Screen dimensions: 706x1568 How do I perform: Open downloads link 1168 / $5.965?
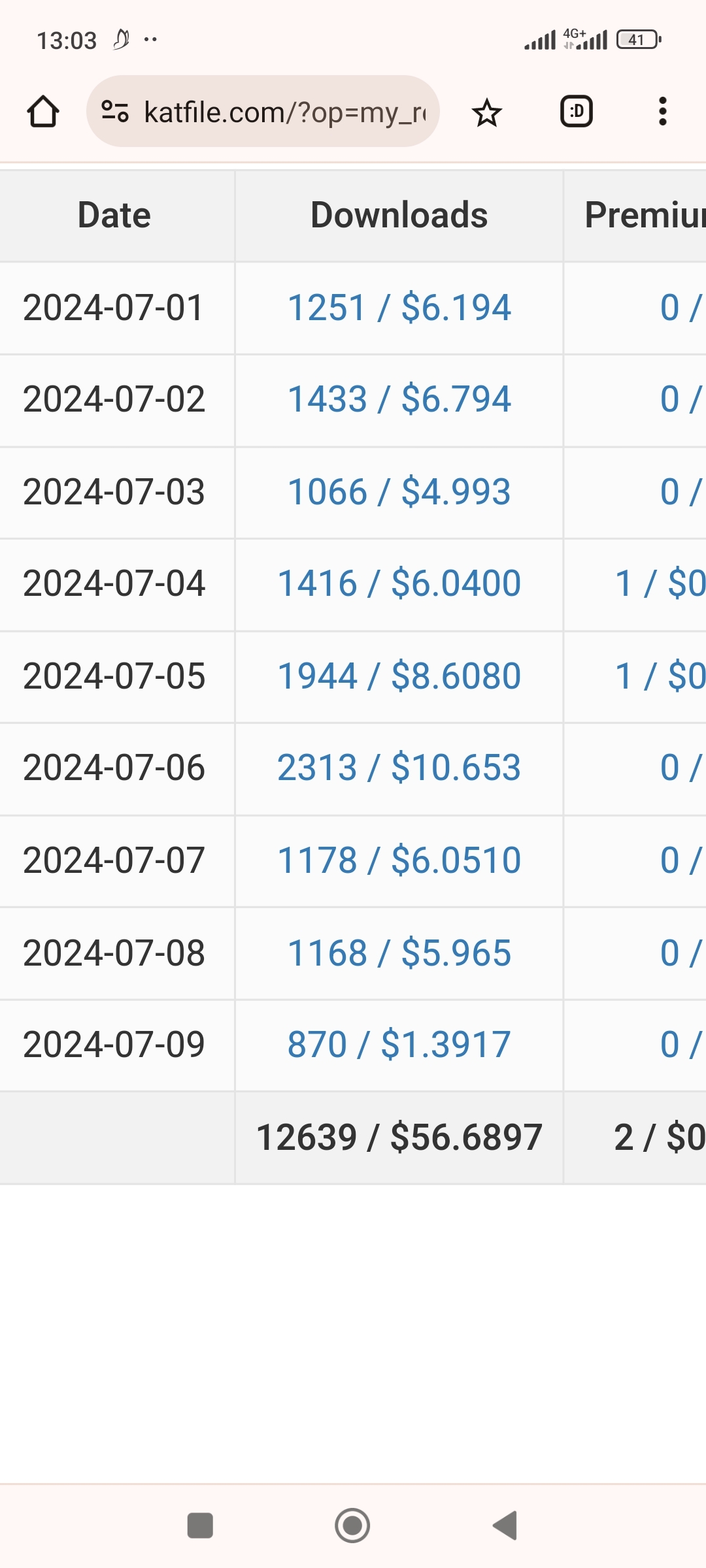(x=399, y=953)
